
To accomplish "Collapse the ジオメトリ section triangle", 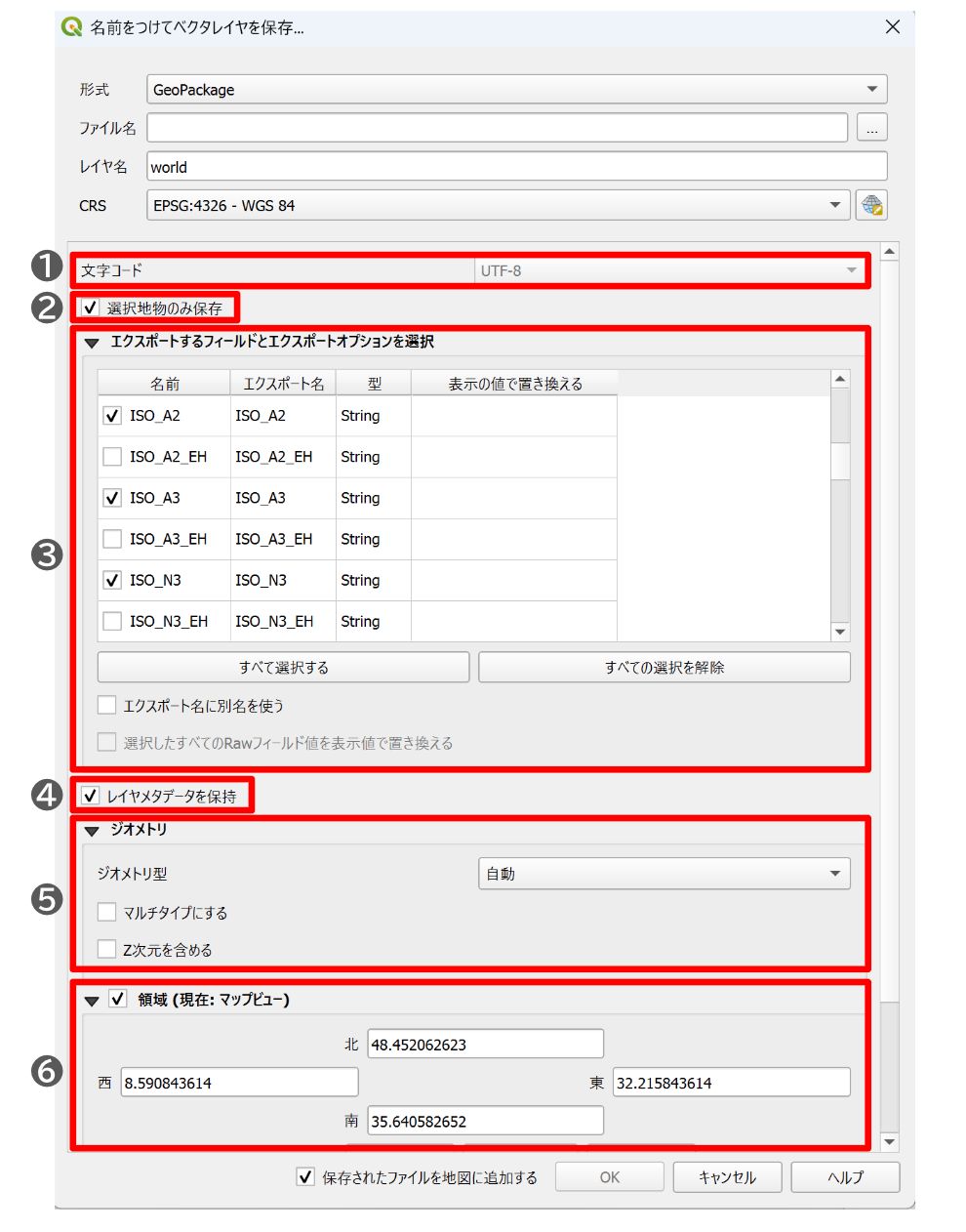I will 92,831.
